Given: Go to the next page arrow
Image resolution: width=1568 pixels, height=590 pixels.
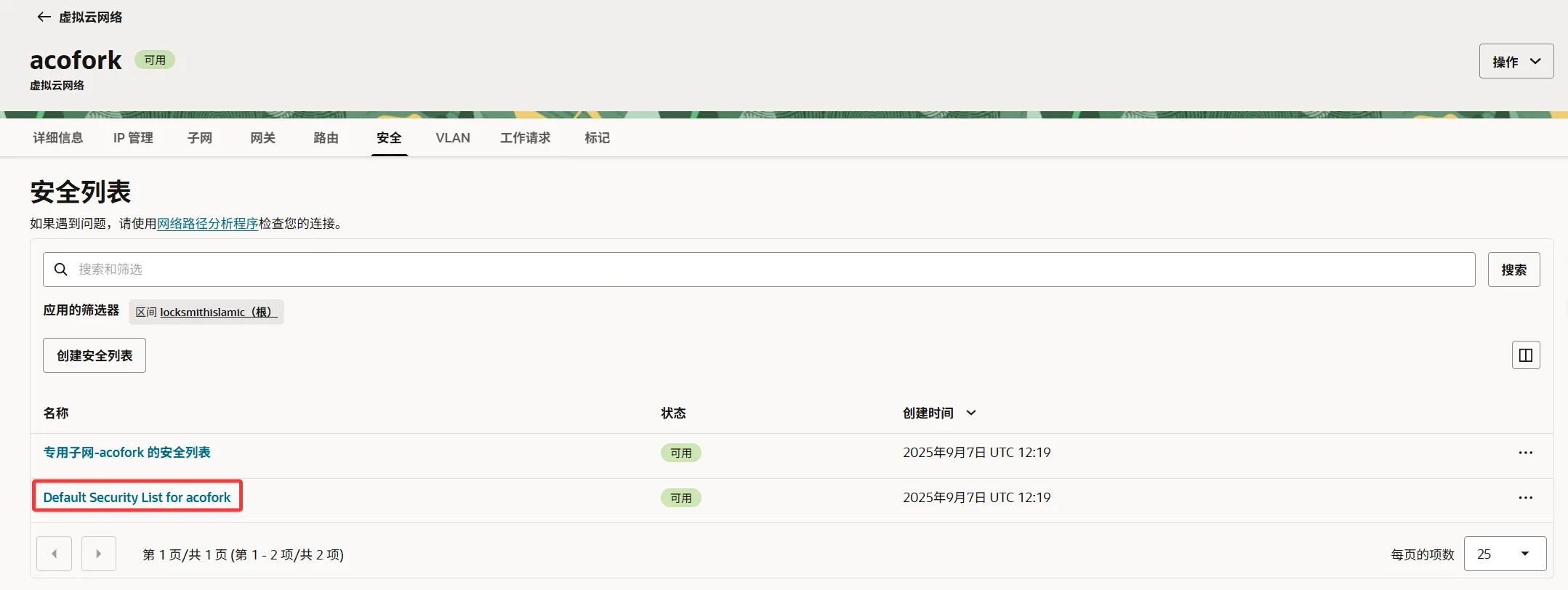Looking at the screenshot, I should tap(99, 554).
